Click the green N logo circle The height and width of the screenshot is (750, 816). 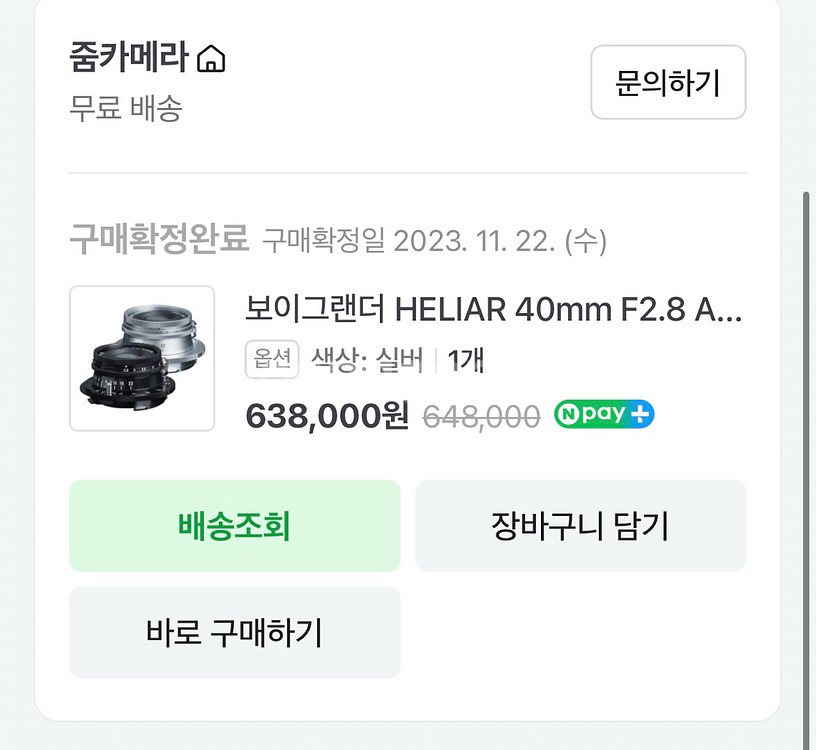[568, 415]
